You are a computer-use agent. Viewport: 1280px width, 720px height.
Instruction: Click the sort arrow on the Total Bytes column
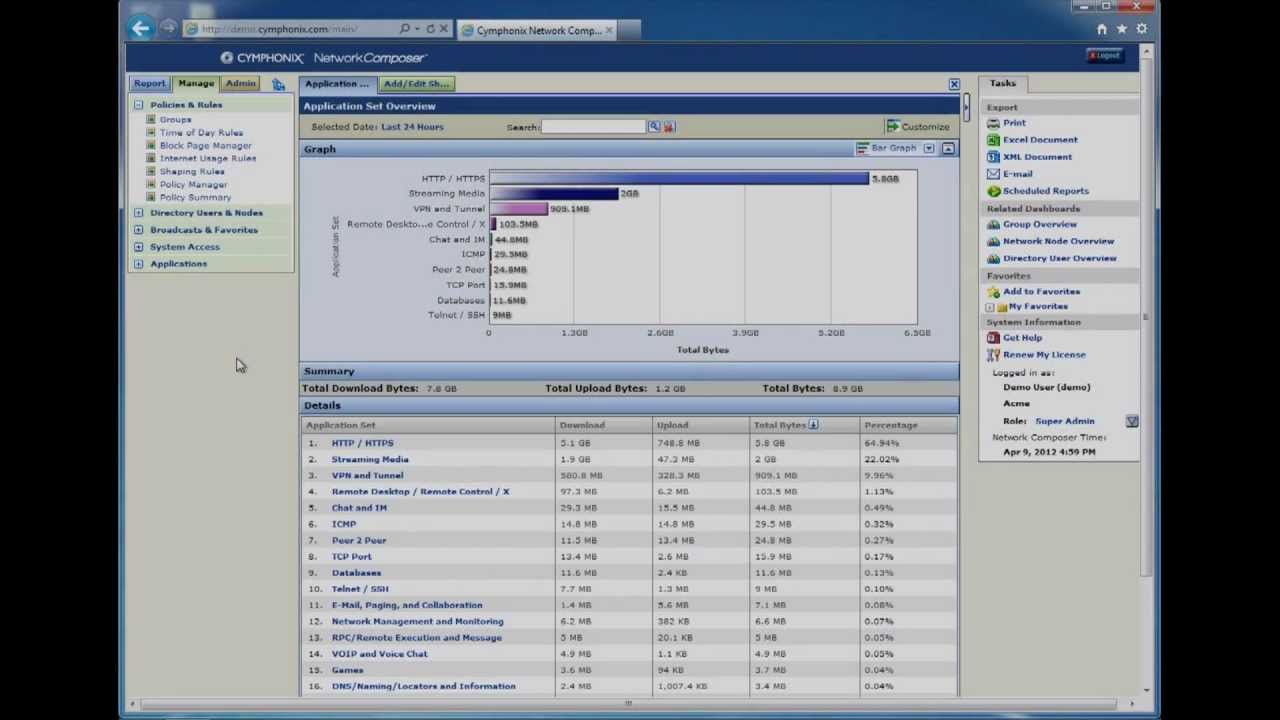click(x=813, y=425)
